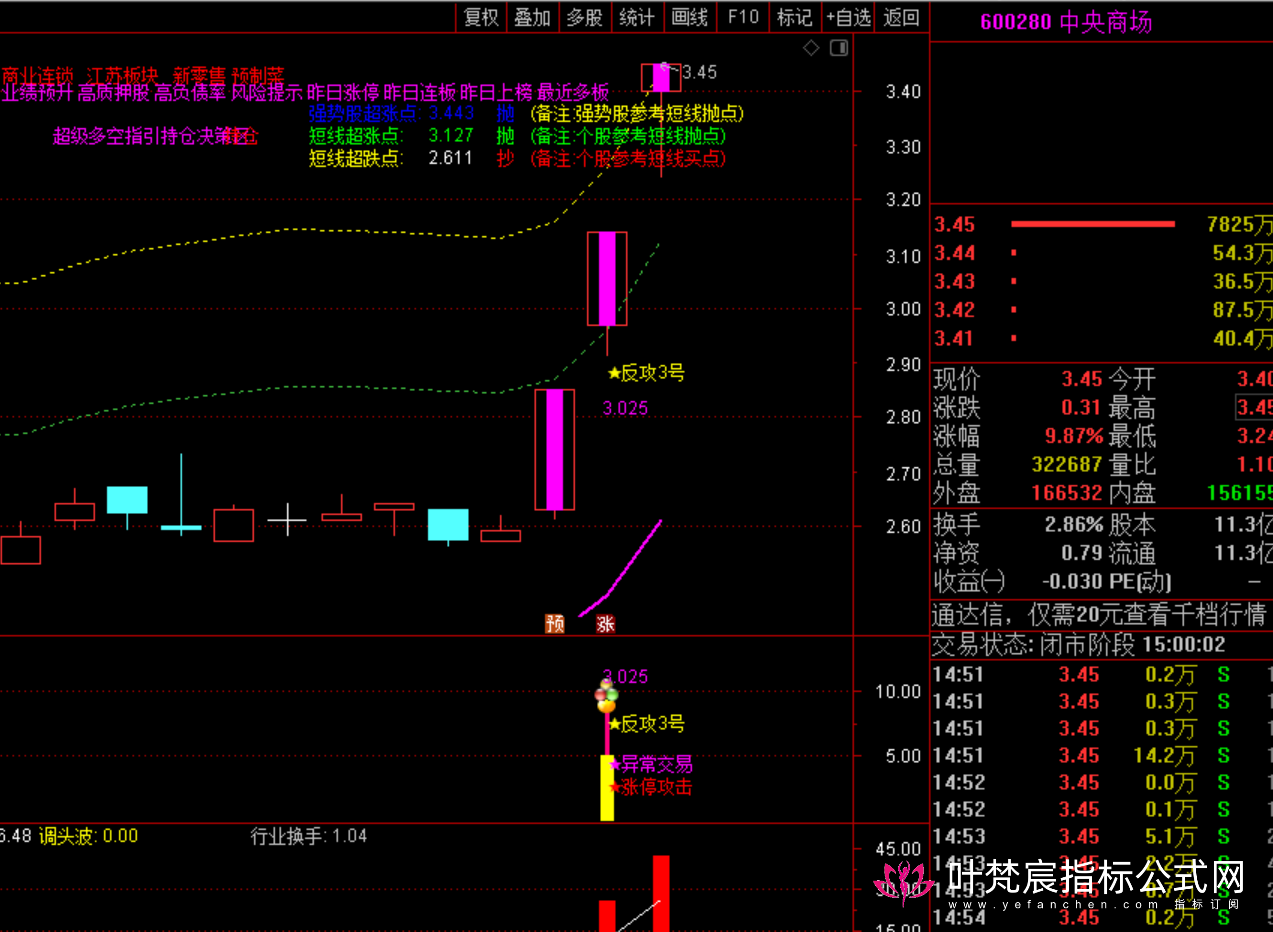Click the 涨 marker below the candles
Image resolution: width=1273 pixels, height=932 pixels.
pyautogui.click(x=605, y=623)
